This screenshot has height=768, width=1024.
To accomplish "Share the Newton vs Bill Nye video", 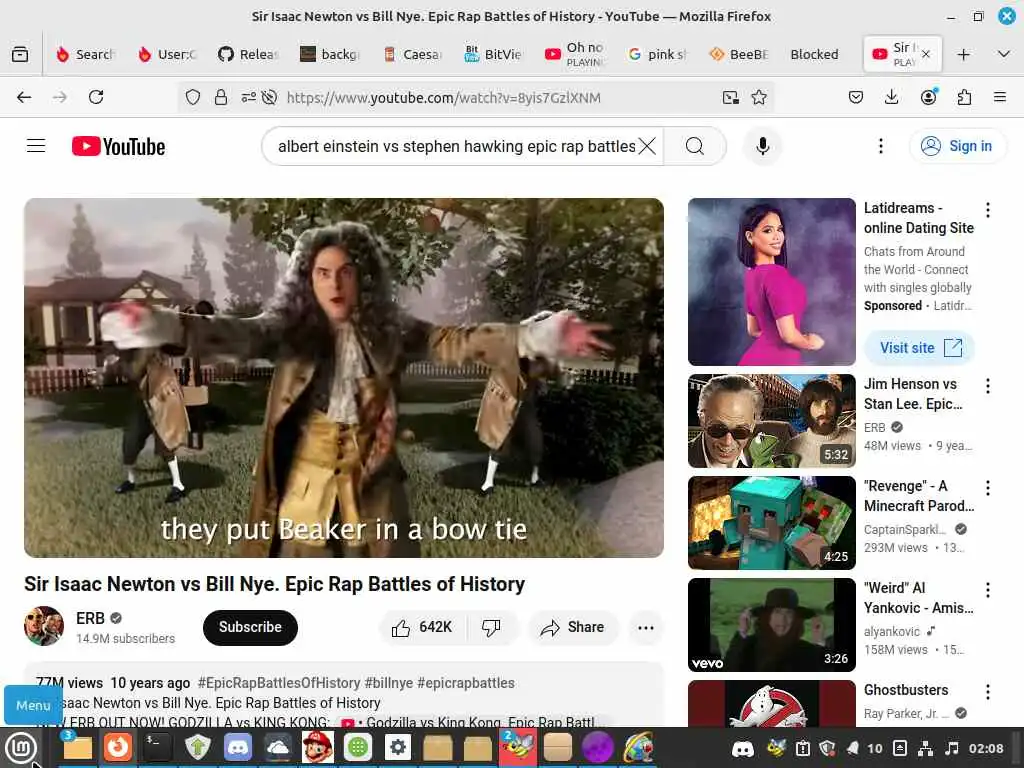I will pyautogui.click(x=572, y=627).
